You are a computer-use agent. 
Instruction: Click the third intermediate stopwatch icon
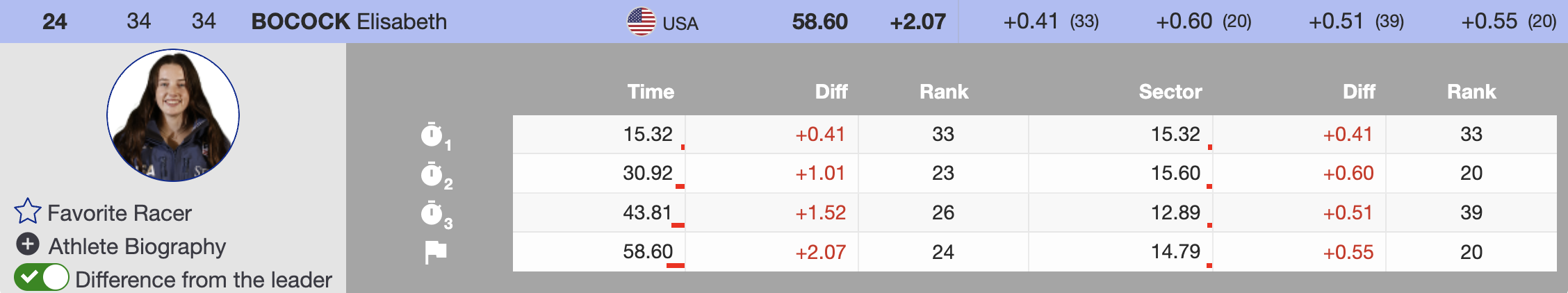click(x=432, y=213)
